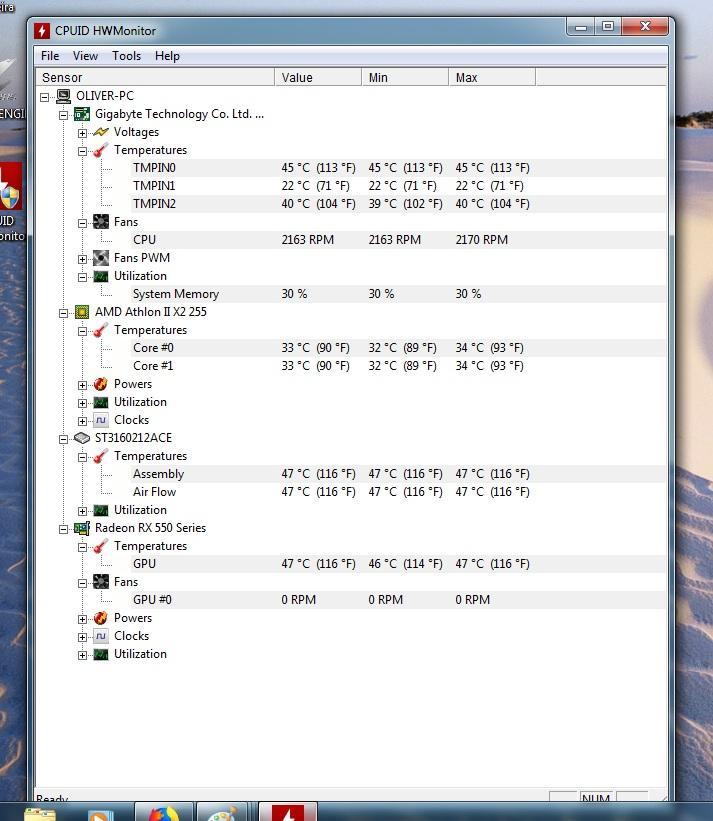Viewport: 713px width, 821px height.
Task: Click the Radeon Temperatures thermometer icon
Action: pos(101,546)
